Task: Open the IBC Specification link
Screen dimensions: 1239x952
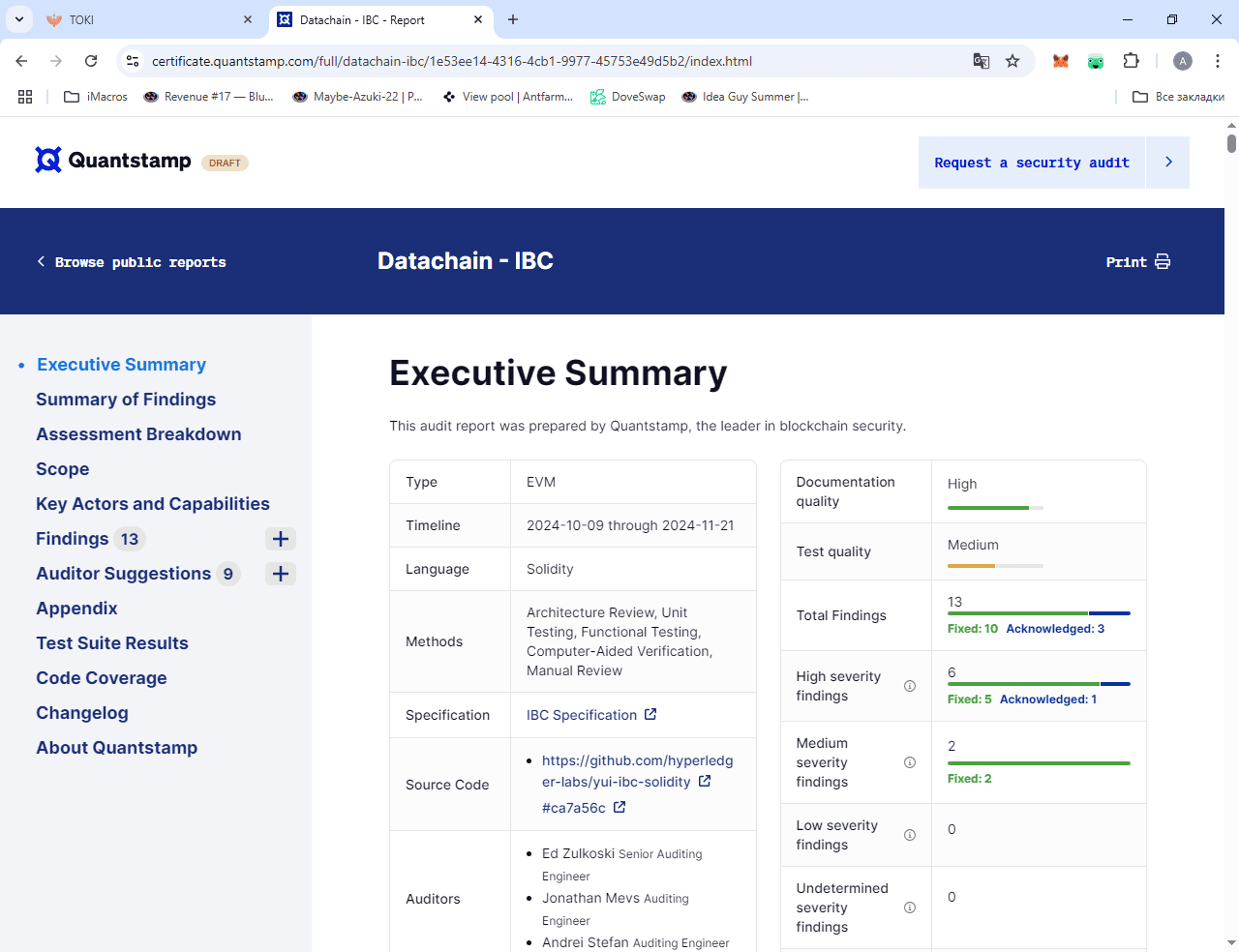Action: click(582, 715)
